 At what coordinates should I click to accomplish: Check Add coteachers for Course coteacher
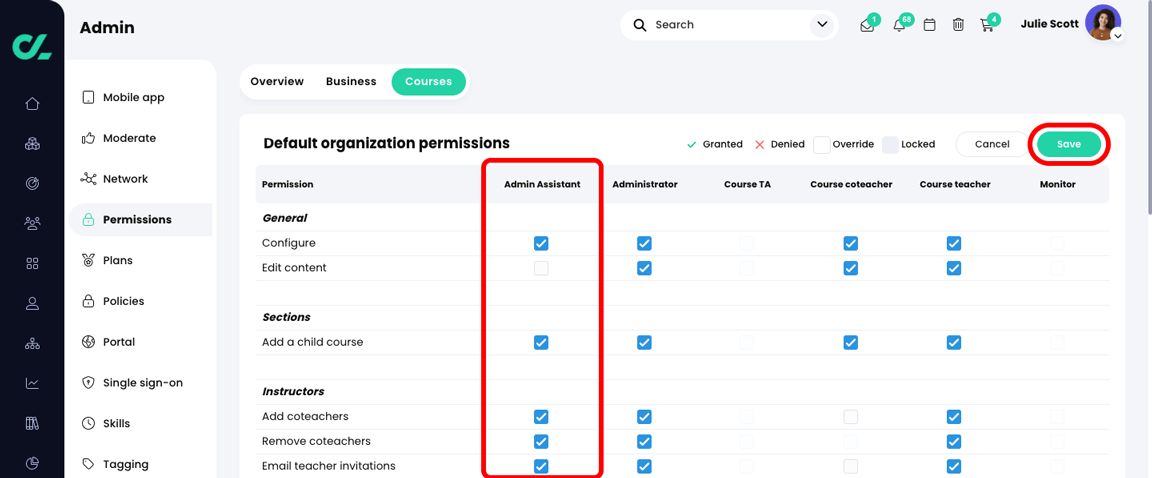851,416
